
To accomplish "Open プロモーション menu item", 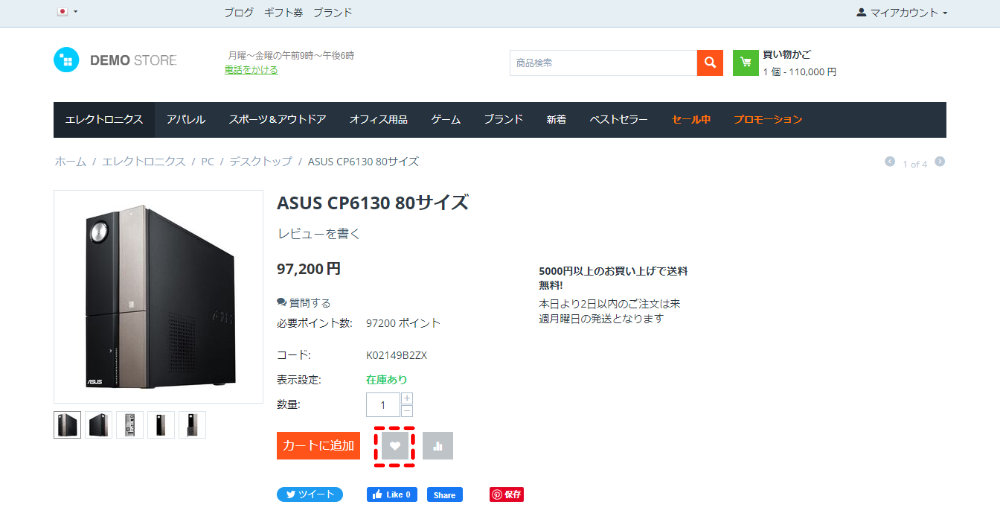I will pos(768,120).
